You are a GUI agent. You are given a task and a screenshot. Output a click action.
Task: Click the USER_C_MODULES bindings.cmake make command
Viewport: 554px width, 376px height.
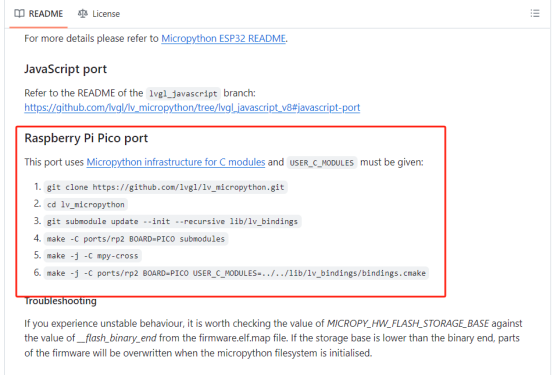click(236, 273)
